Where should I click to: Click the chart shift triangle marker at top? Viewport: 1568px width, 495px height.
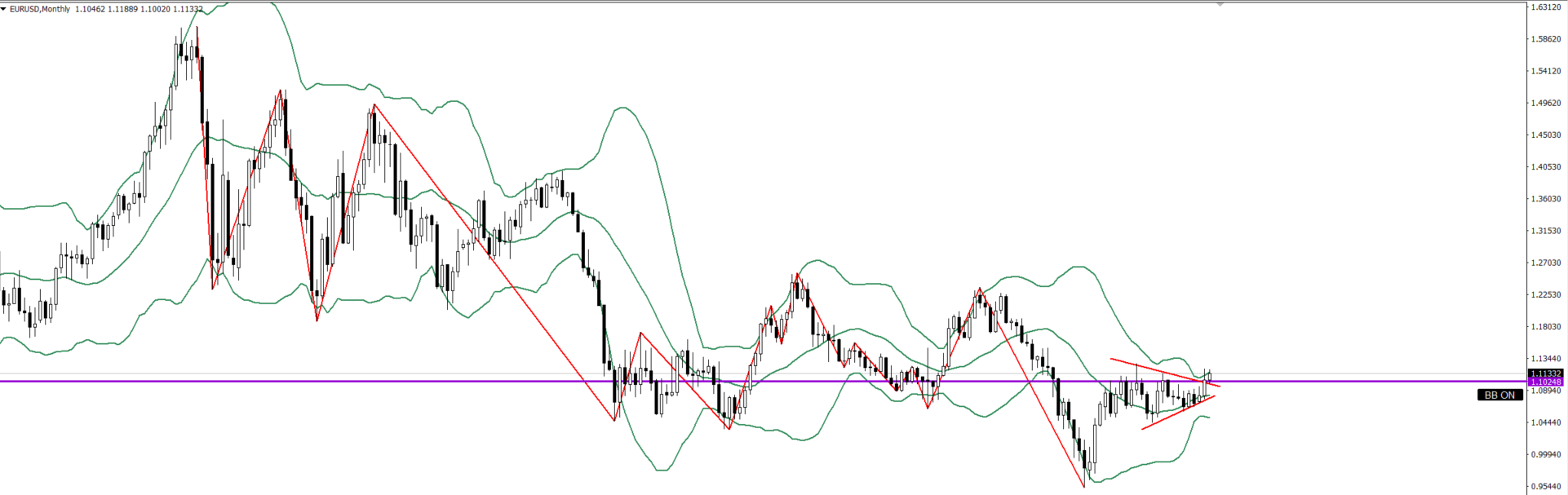(1220, 4)
